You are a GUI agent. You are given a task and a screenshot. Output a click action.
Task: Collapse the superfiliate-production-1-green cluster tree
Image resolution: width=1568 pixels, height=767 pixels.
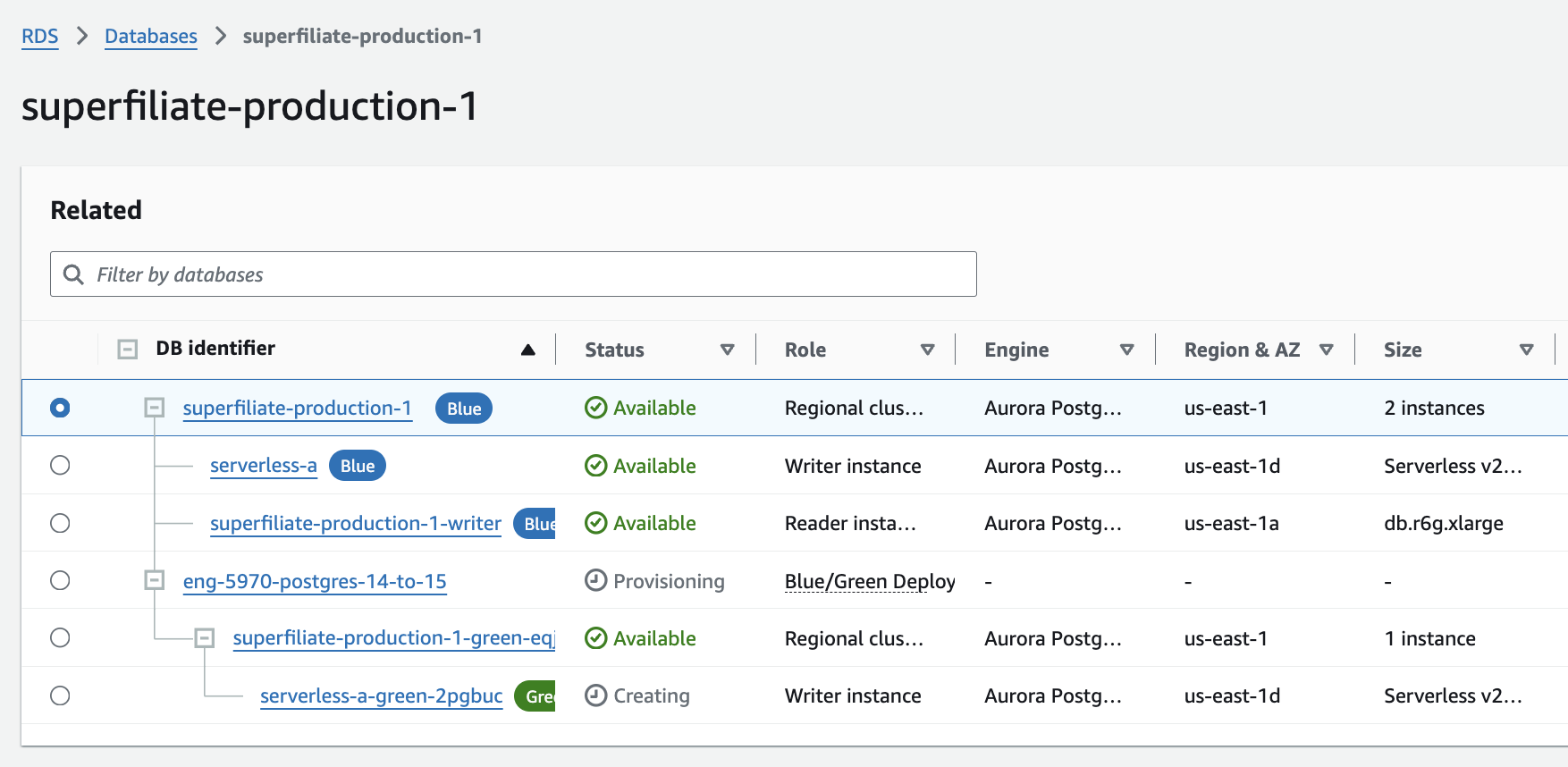point(205,637)
